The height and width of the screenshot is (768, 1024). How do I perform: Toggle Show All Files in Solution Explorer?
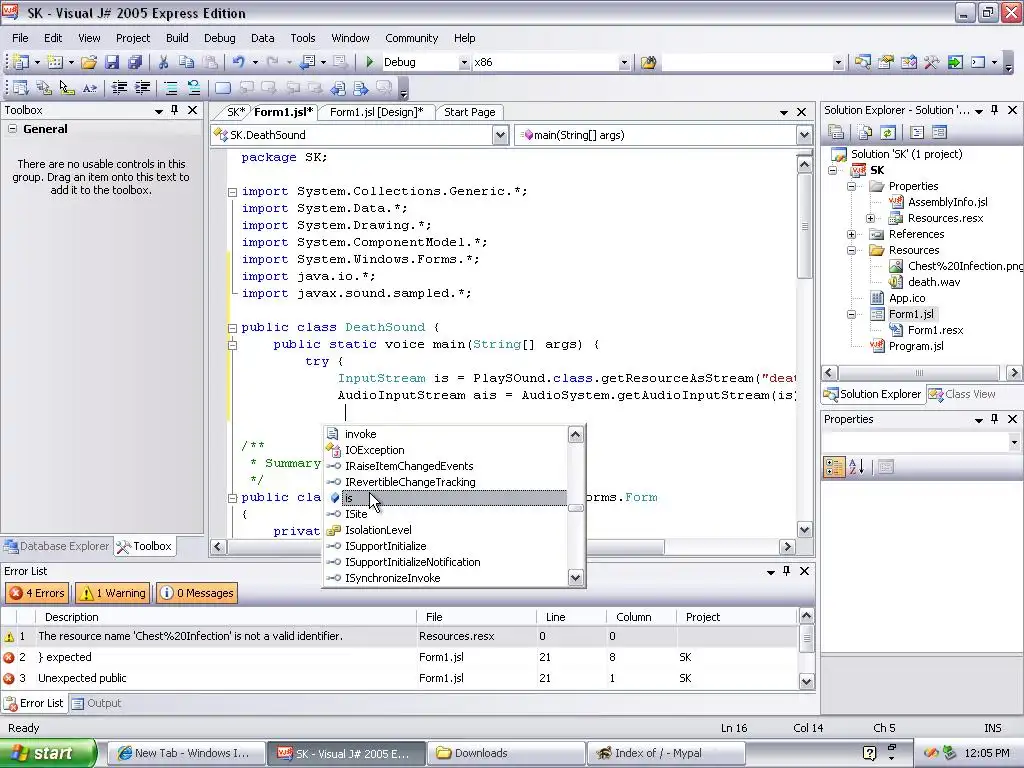point(865,133)
